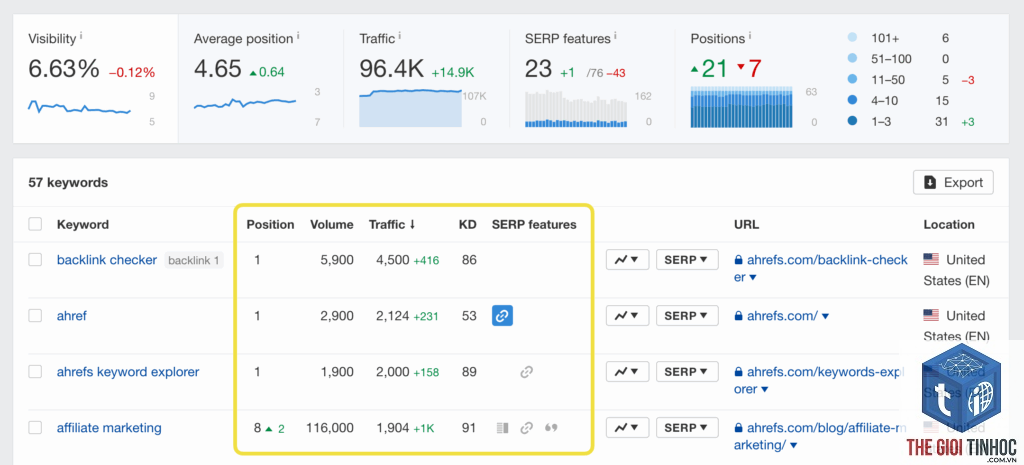Open the ahrefs.com/blog/affiliate-marketing URL link
The height and width of the screenshot is (465, 1024).
tap(822, 437)
